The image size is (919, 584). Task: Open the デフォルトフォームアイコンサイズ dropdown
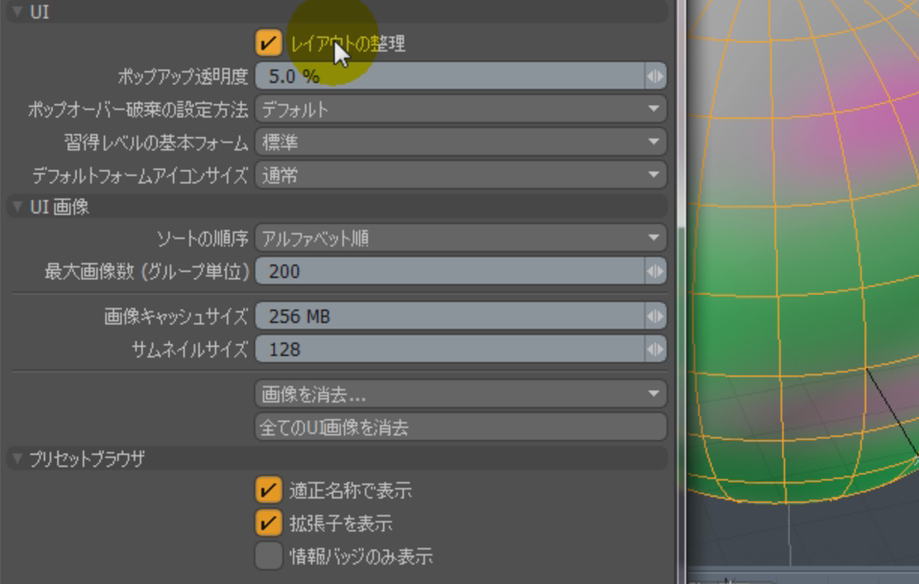click(x=460, y=175)
